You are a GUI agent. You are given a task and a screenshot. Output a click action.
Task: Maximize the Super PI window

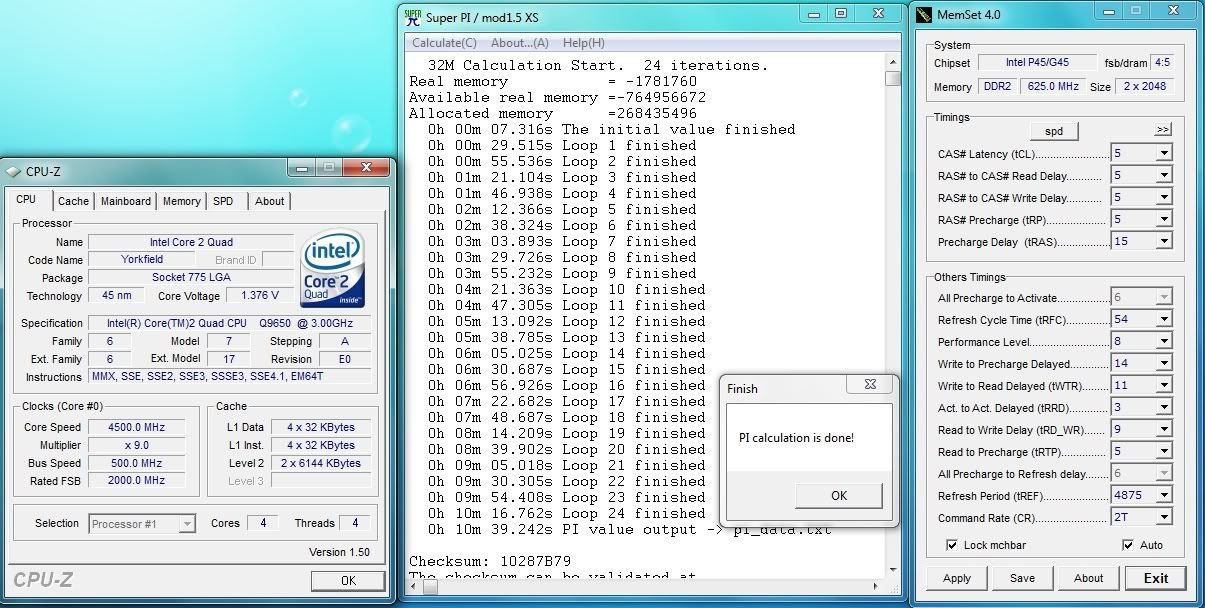[x=841, y=13]
